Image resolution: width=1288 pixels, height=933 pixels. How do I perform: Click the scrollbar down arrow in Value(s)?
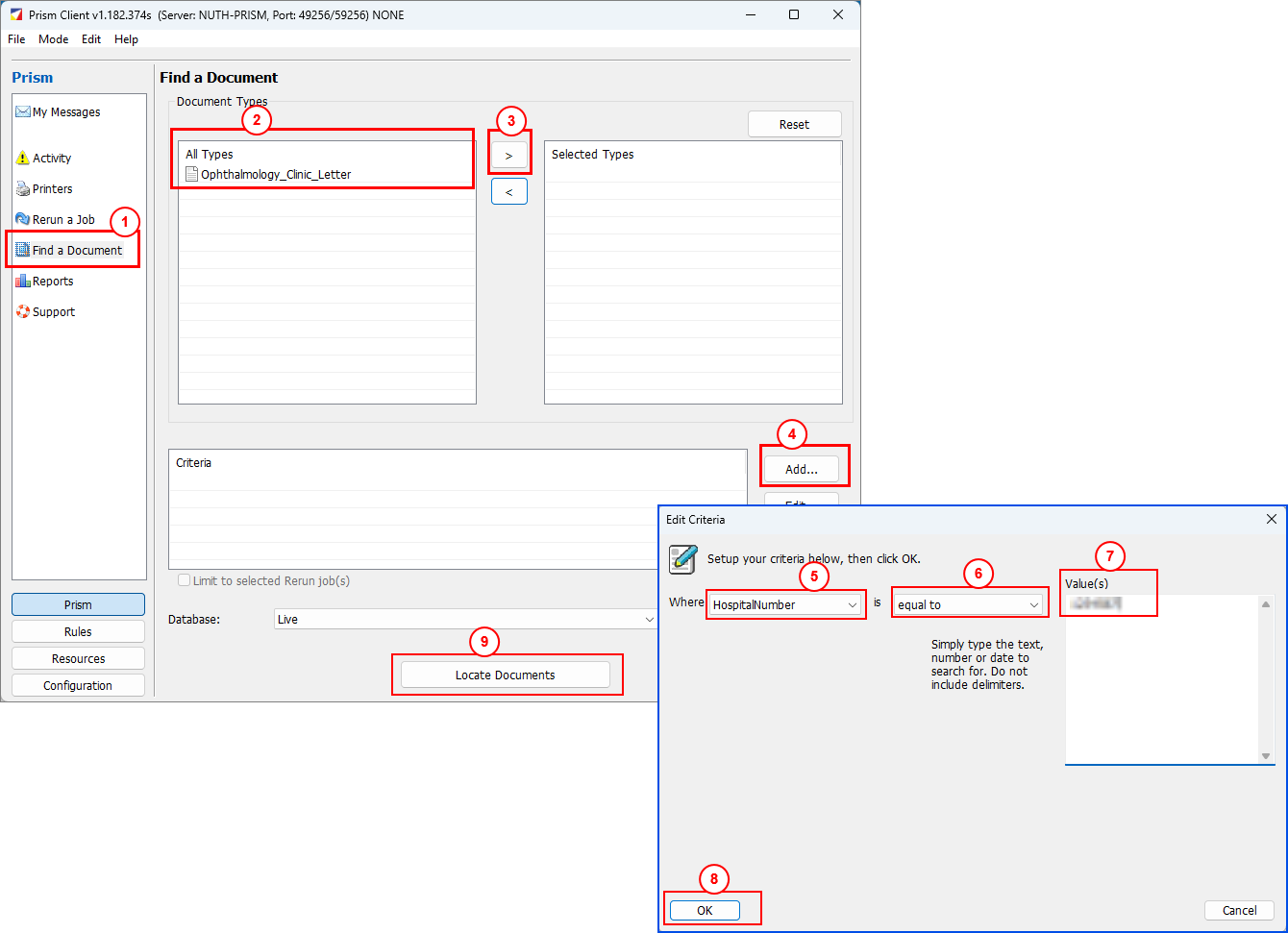(1266, 756)
